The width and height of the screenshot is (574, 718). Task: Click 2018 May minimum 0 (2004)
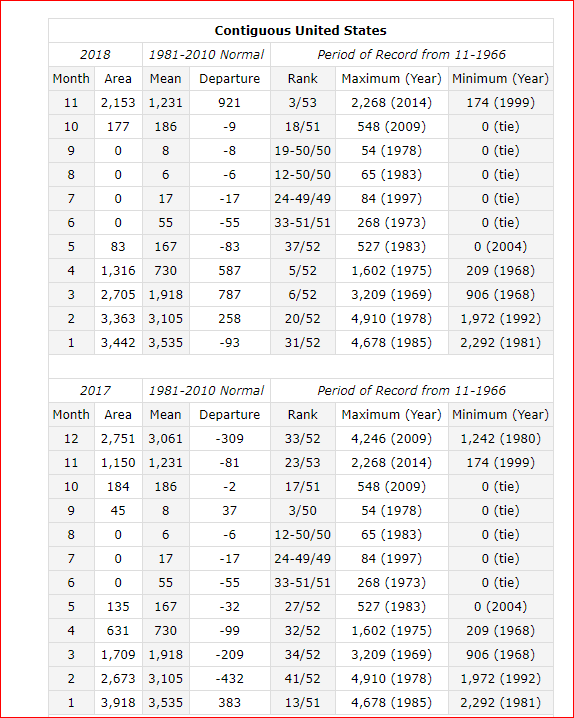point(501,247)
